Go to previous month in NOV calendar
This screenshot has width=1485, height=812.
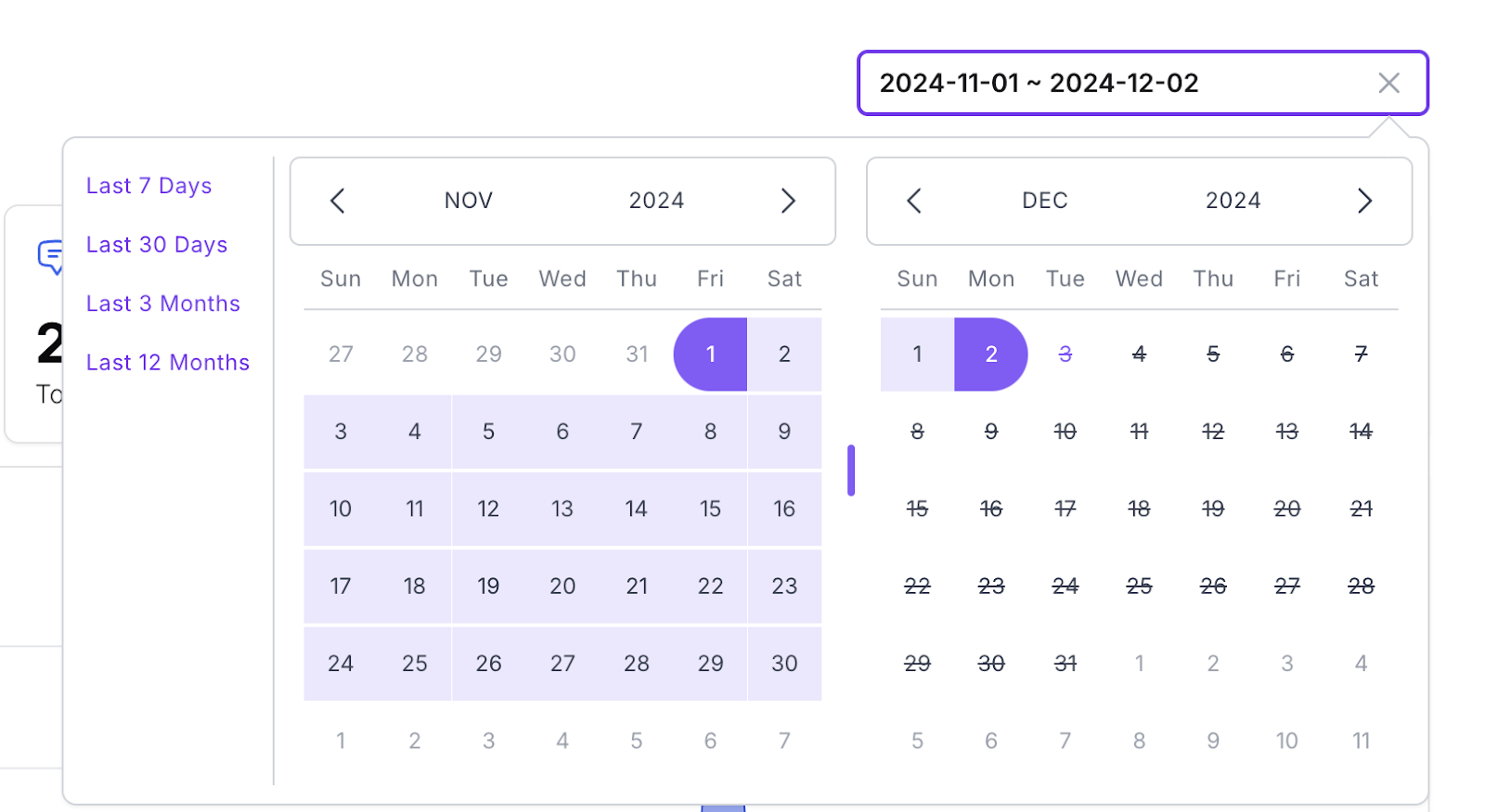(338, 200)
